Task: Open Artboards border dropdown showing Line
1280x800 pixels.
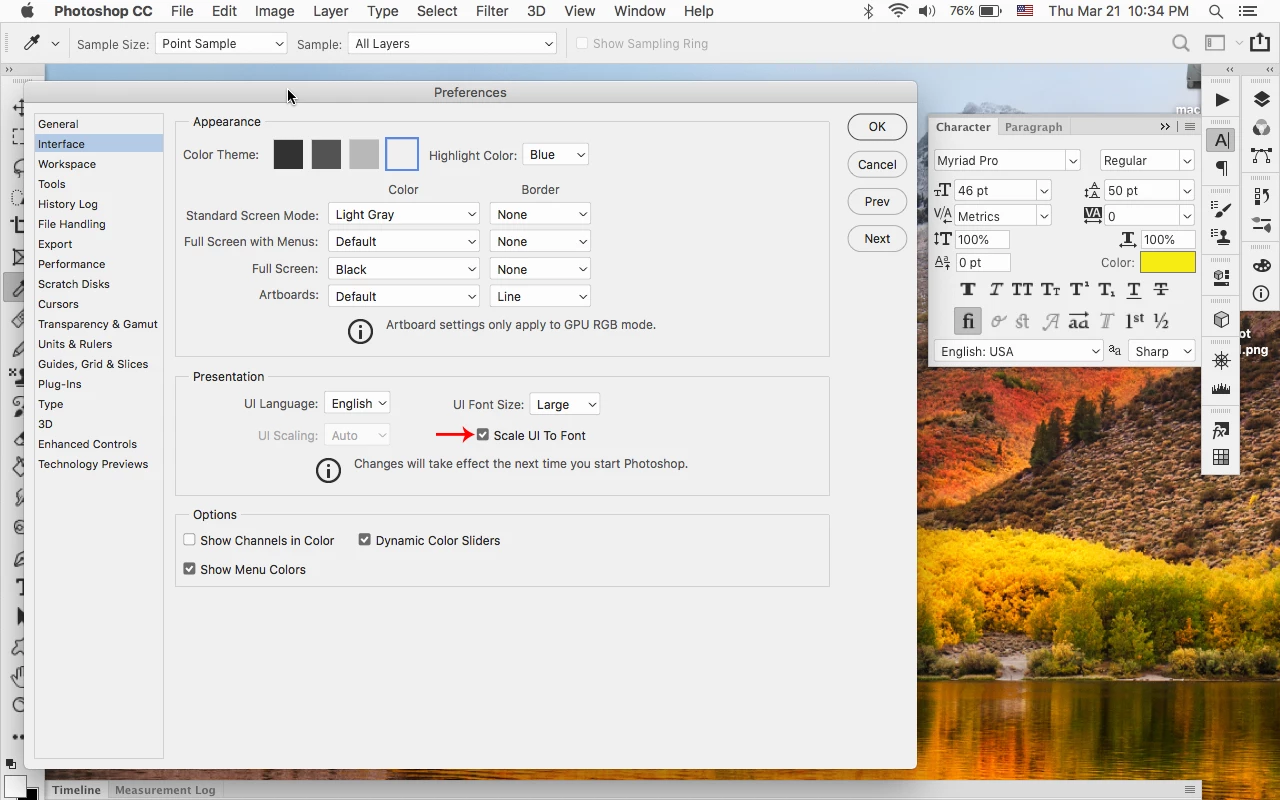Action: click(x=540, y=296)
